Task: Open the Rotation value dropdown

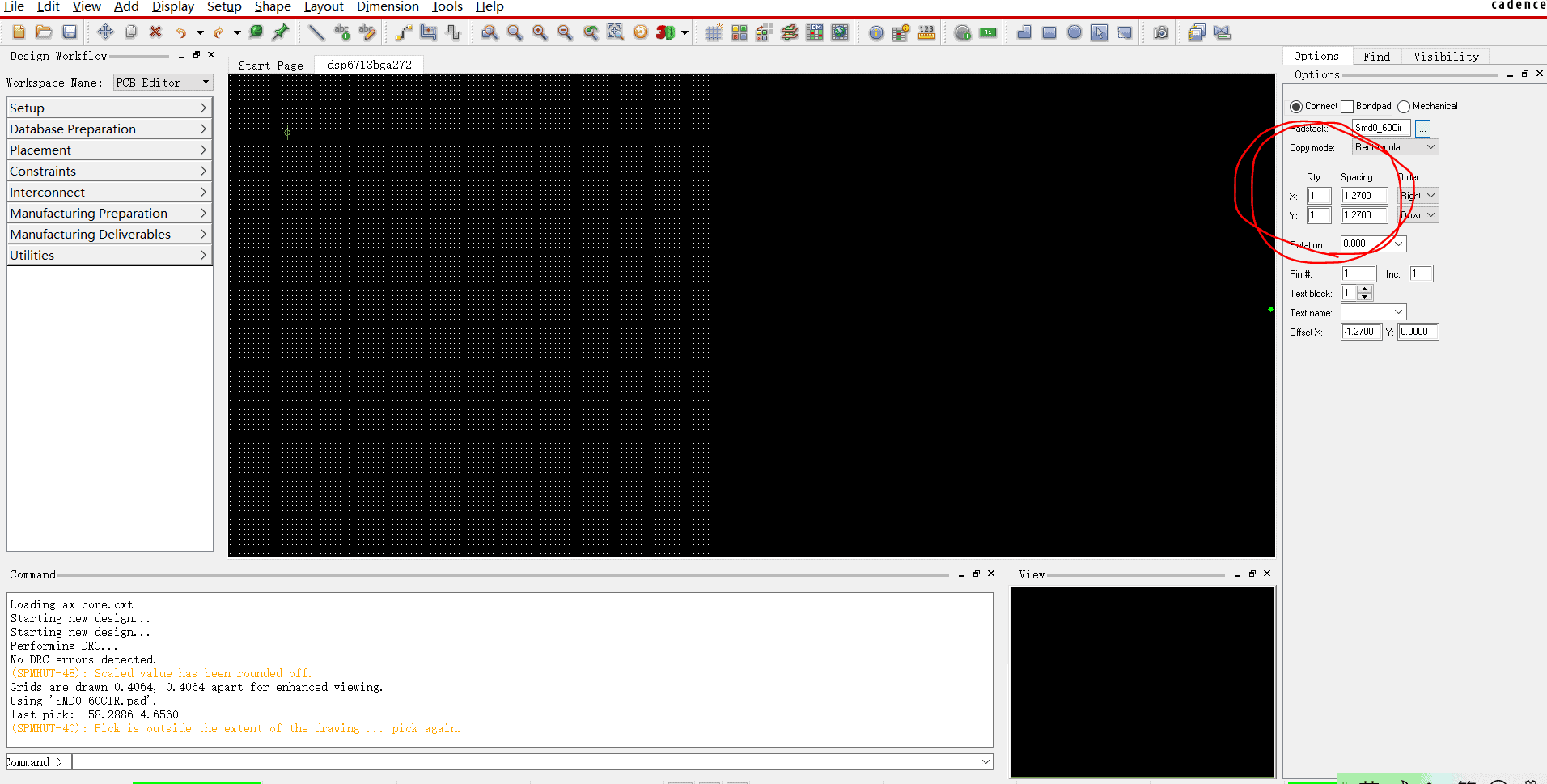Action: pyautogui.click(x=1398, y=244)
